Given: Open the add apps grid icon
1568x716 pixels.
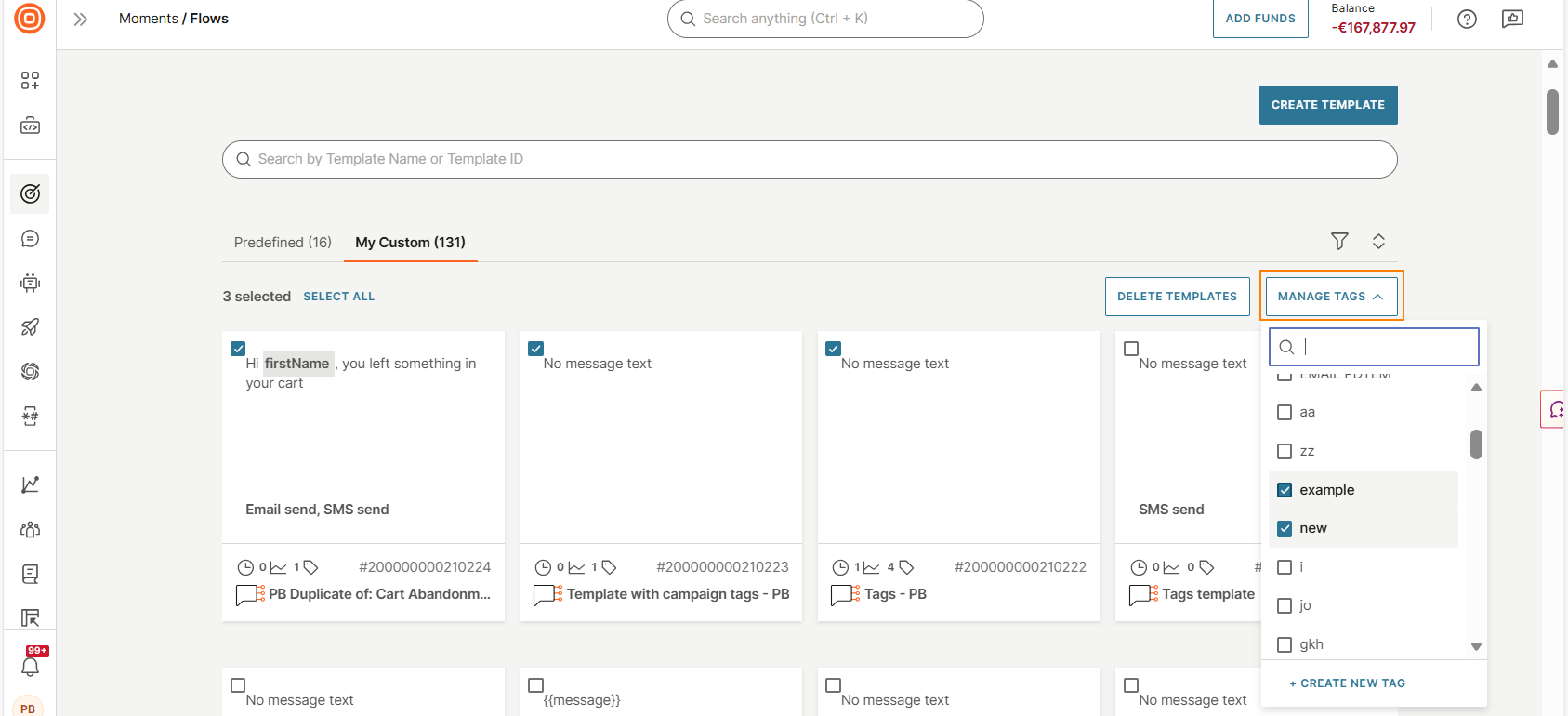Looking at the screenshot, I should [x=30, y=81].
